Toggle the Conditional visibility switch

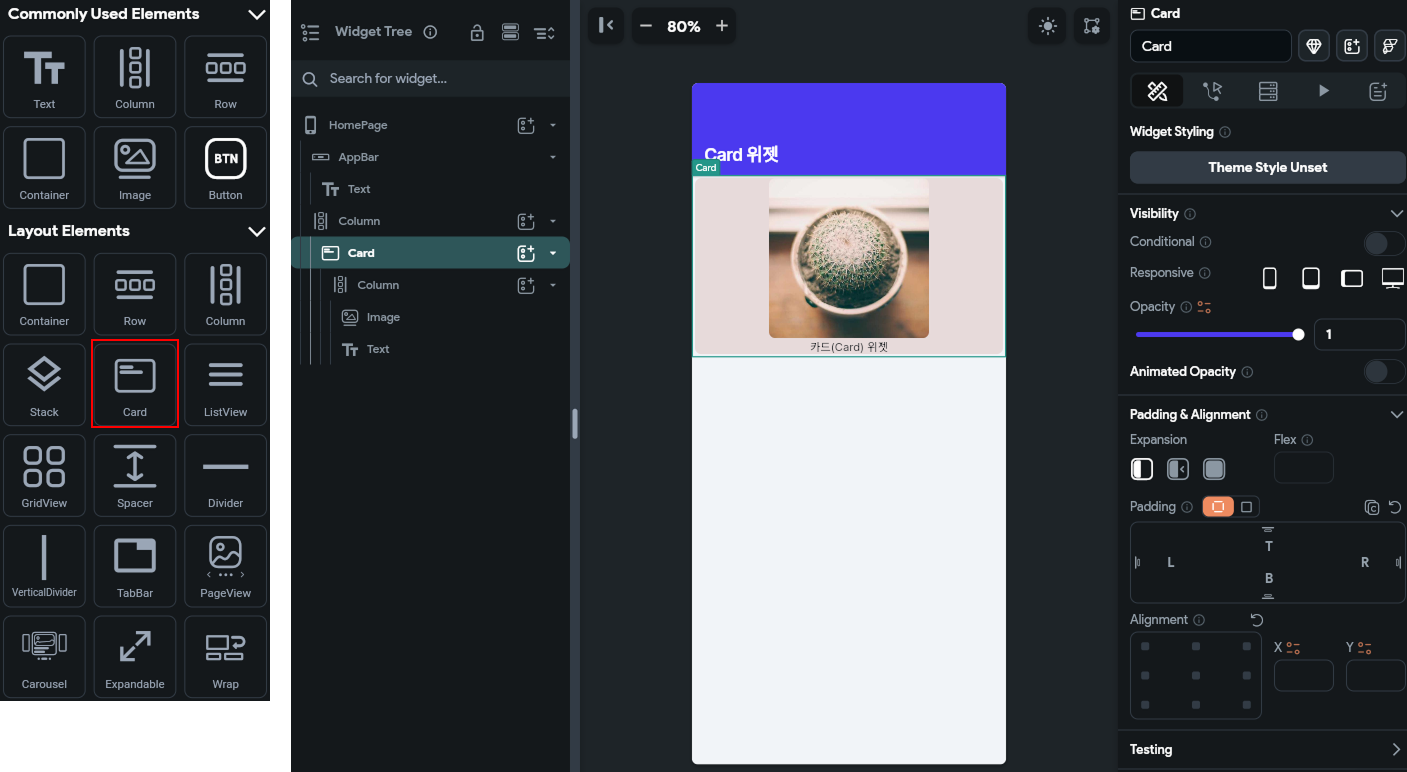coord(1384,243)
